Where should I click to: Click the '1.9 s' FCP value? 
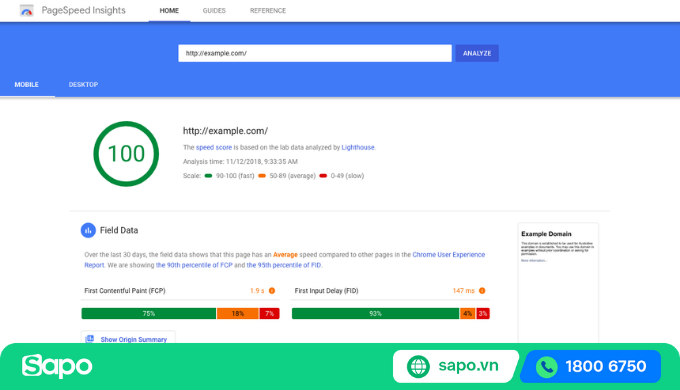click(257, 291)
